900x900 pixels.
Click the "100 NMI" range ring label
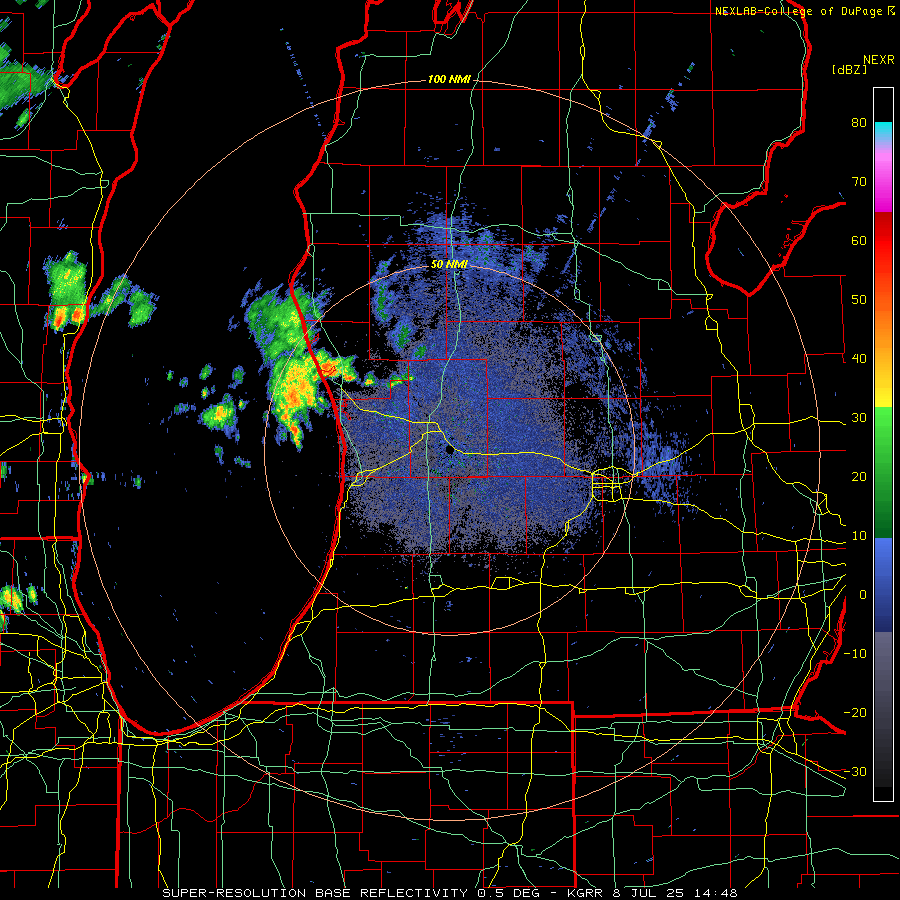449,79
